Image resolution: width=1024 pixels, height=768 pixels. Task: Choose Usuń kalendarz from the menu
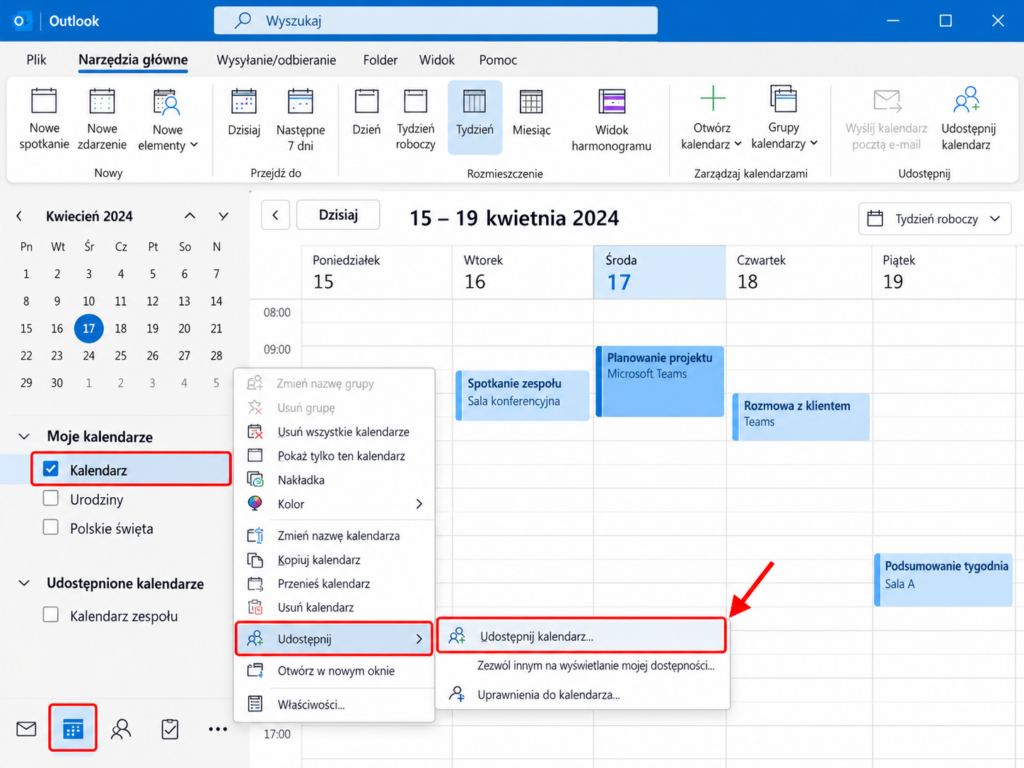(x=334, y=607)
